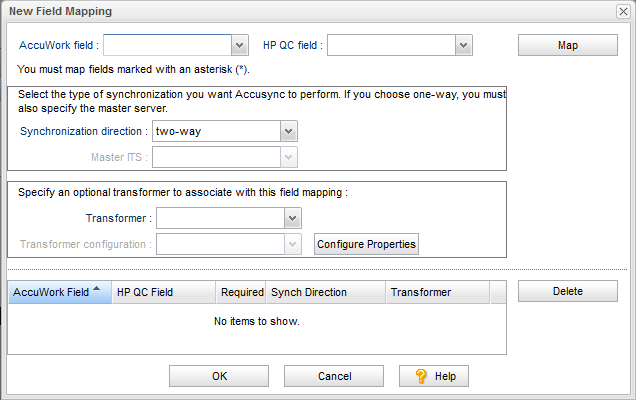
Task: Click into the HP QC field input
Action: 390,45
